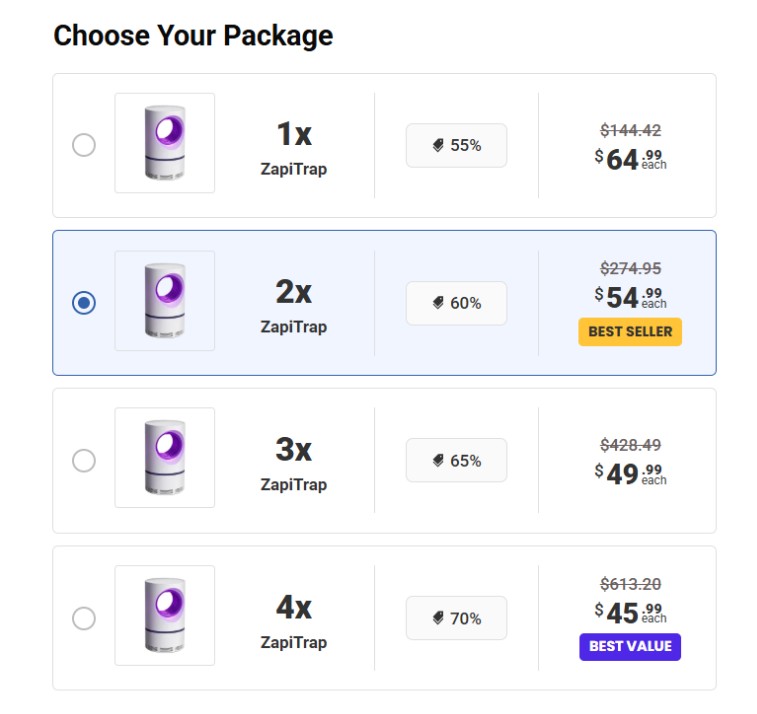Click the $64.99 each price

point(631,159)
